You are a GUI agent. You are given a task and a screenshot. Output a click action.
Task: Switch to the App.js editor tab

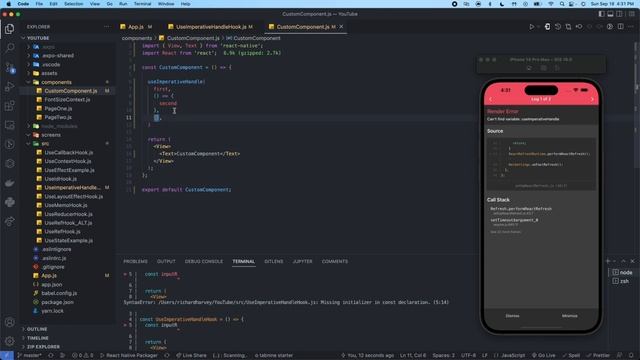[136, 27]
